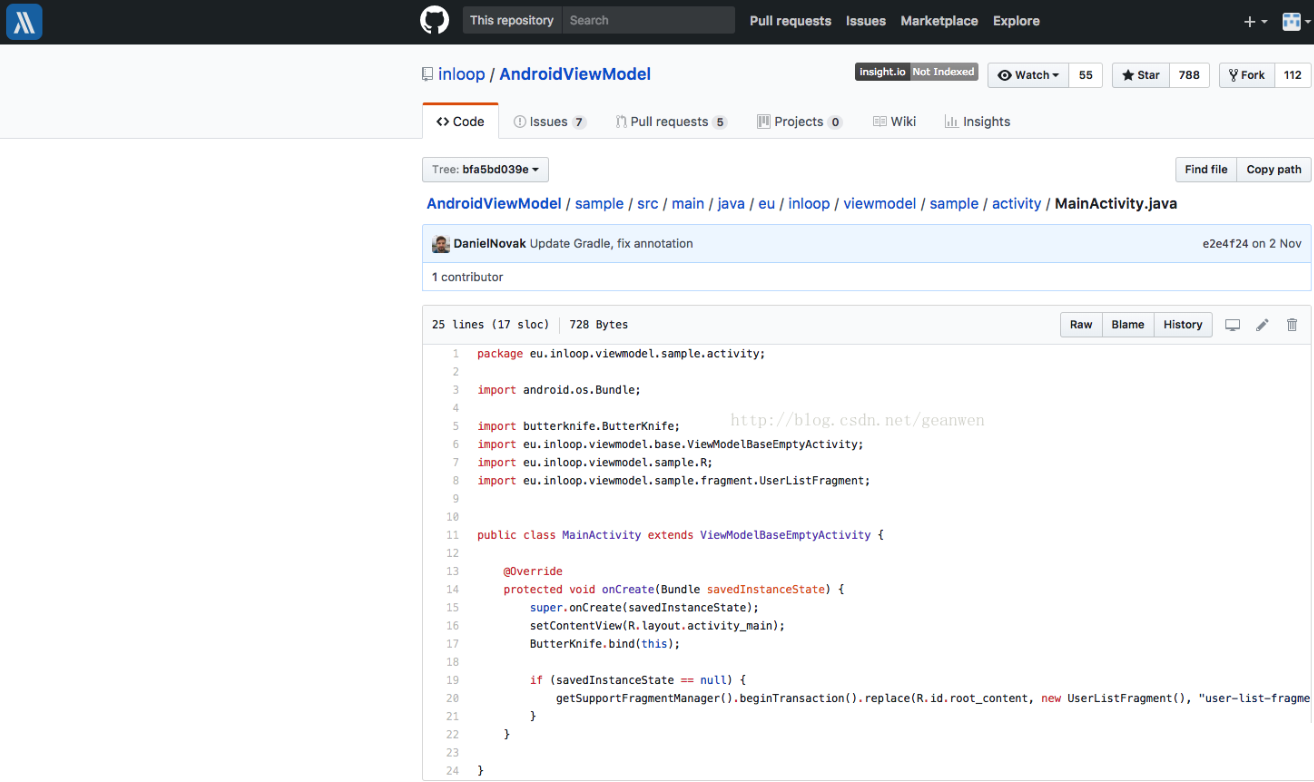Open the This repository search scope selector

(x=511, y=20)
